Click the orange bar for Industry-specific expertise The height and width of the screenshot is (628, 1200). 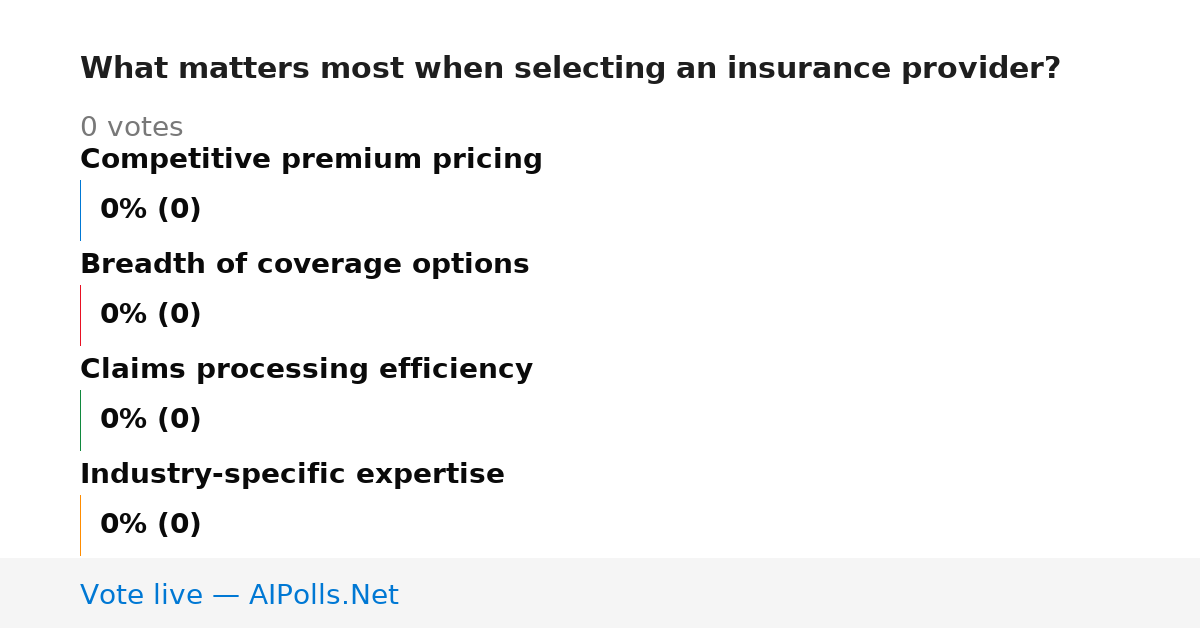coord(80,525)
